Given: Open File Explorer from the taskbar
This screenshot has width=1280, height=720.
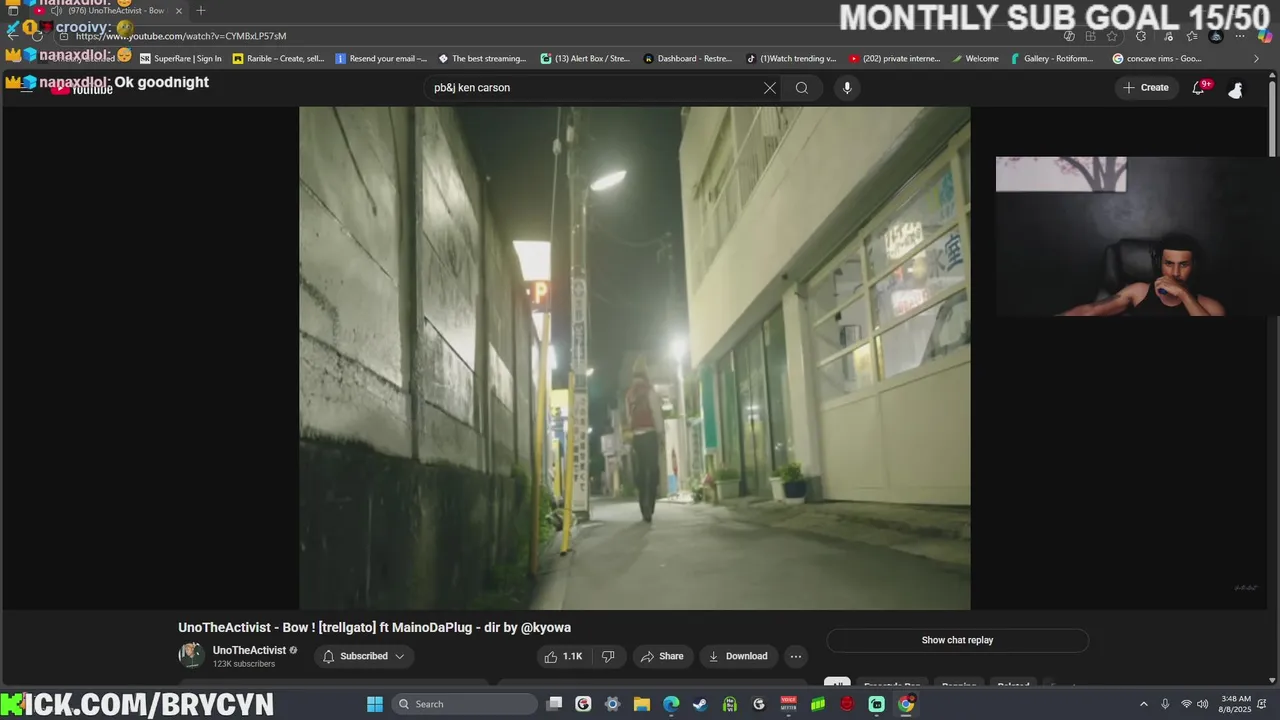Looking at the screenshot, I should tap(642, 704).
